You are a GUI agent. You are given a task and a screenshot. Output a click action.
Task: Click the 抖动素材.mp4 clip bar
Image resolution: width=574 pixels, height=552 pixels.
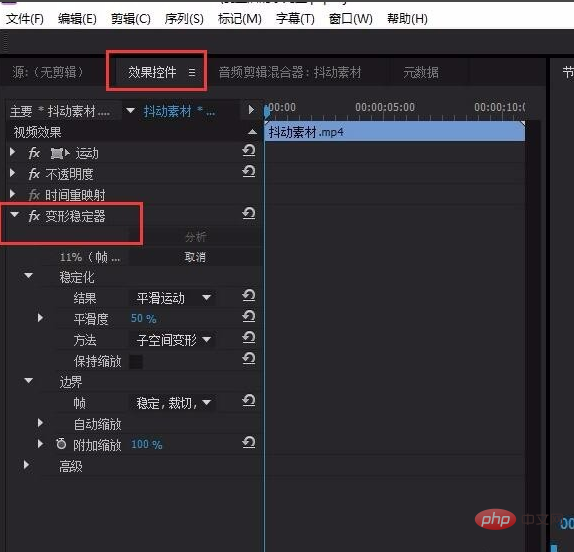[395, 132]
